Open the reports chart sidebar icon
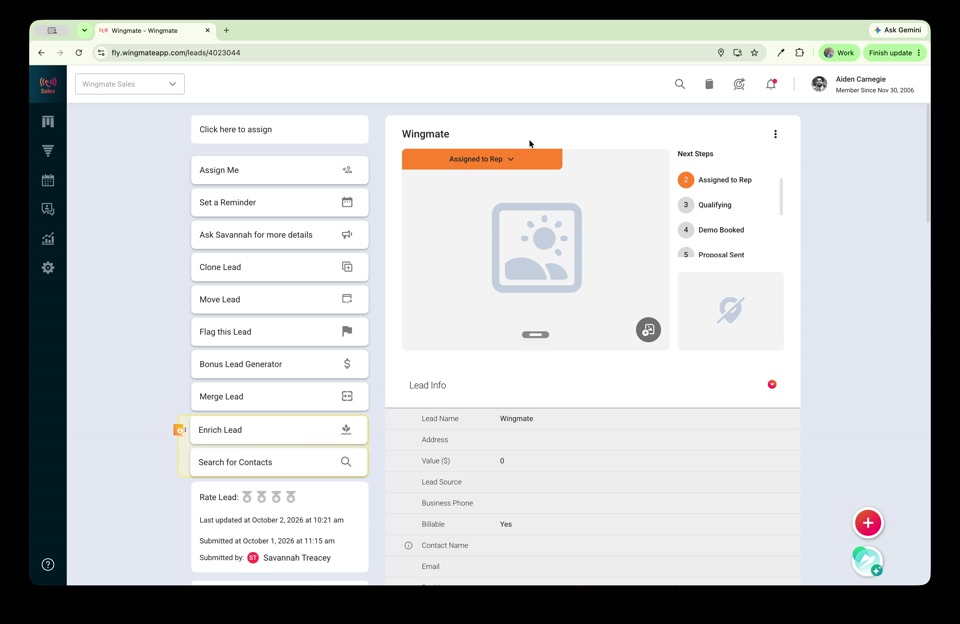The image size is (960, 624). 48,239
